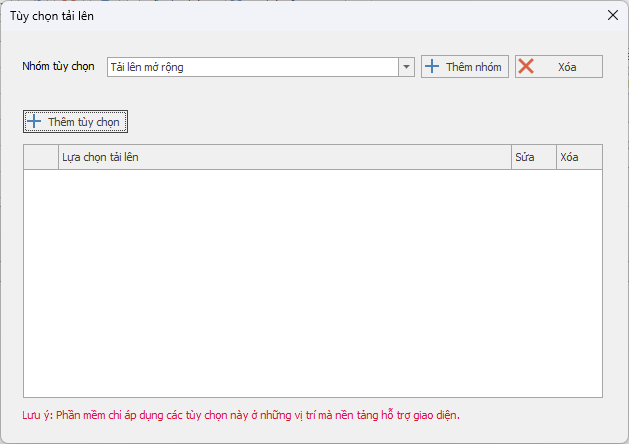Close the Tùy chọn tải lên dialog
Viewport: 629px width, 444px height.
coord(613,15)
